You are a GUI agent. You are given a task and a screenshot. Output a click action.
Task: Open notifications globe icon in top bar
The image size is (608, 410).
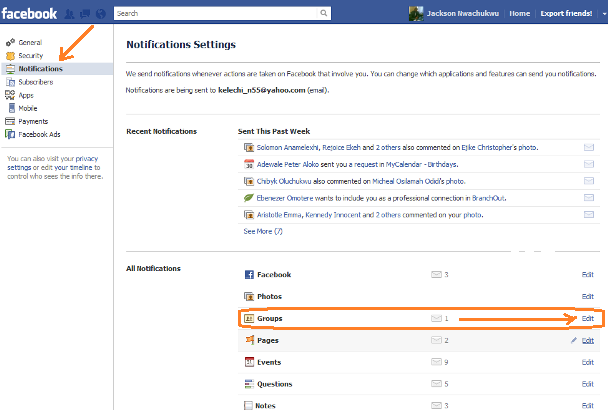click(x=101, y=14)
